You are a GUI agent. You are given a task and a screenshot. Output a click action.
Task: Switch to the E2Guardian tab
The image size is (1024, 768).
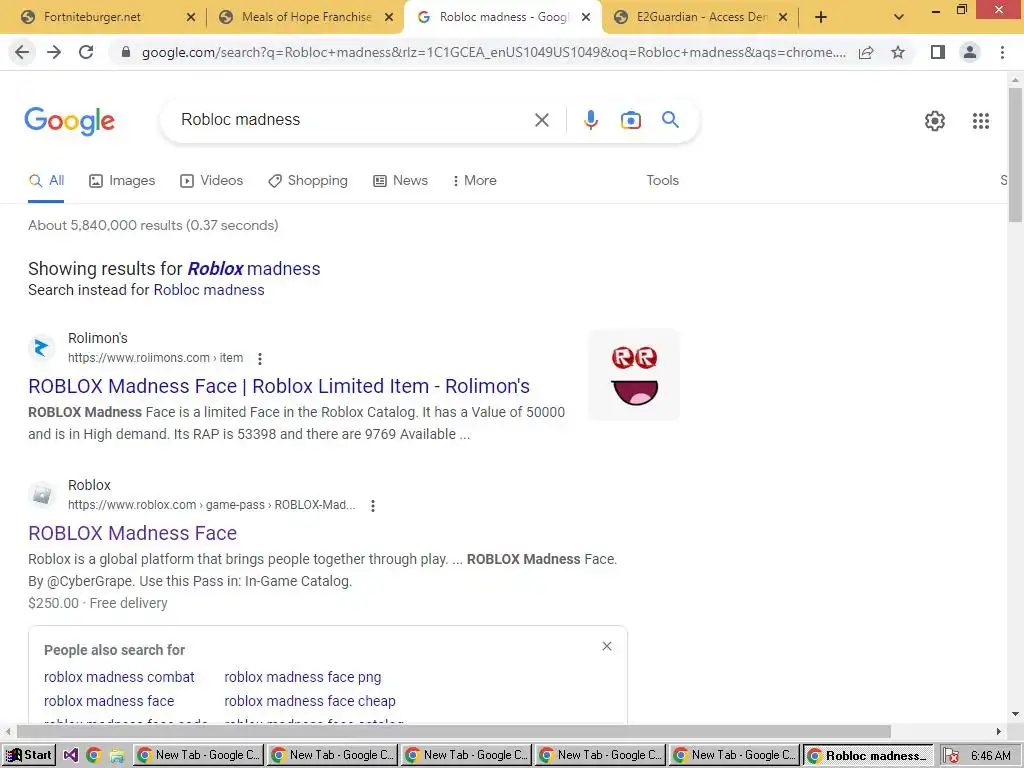pos(702,17)
